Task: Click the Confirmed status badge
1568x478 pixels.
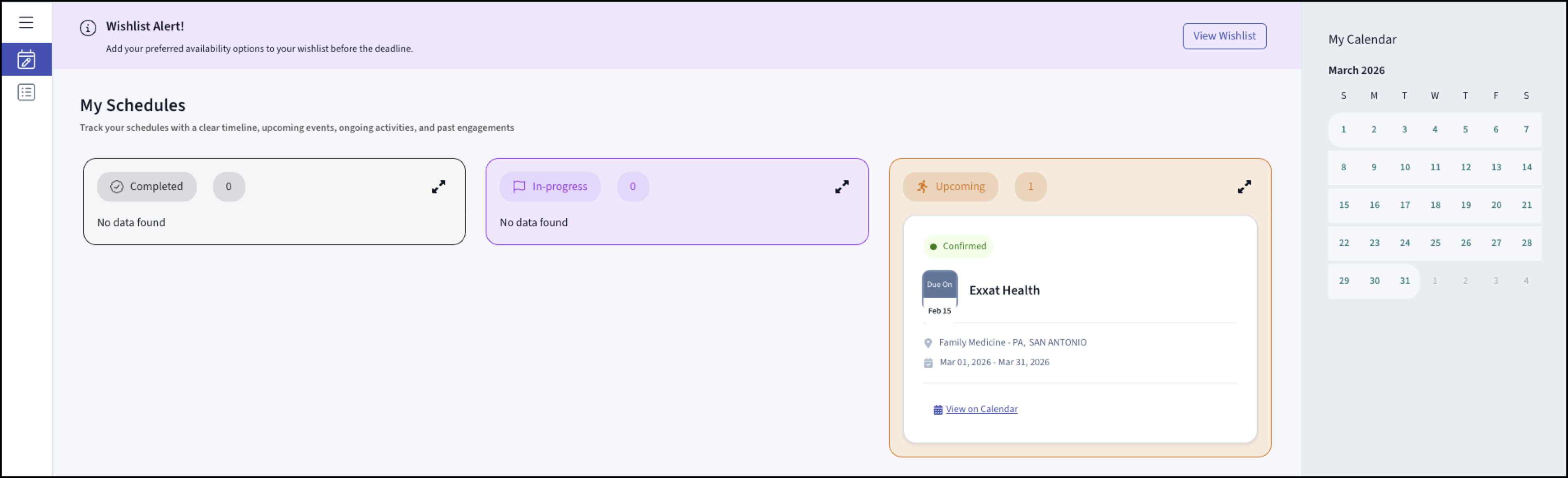Action: [958, 246]
